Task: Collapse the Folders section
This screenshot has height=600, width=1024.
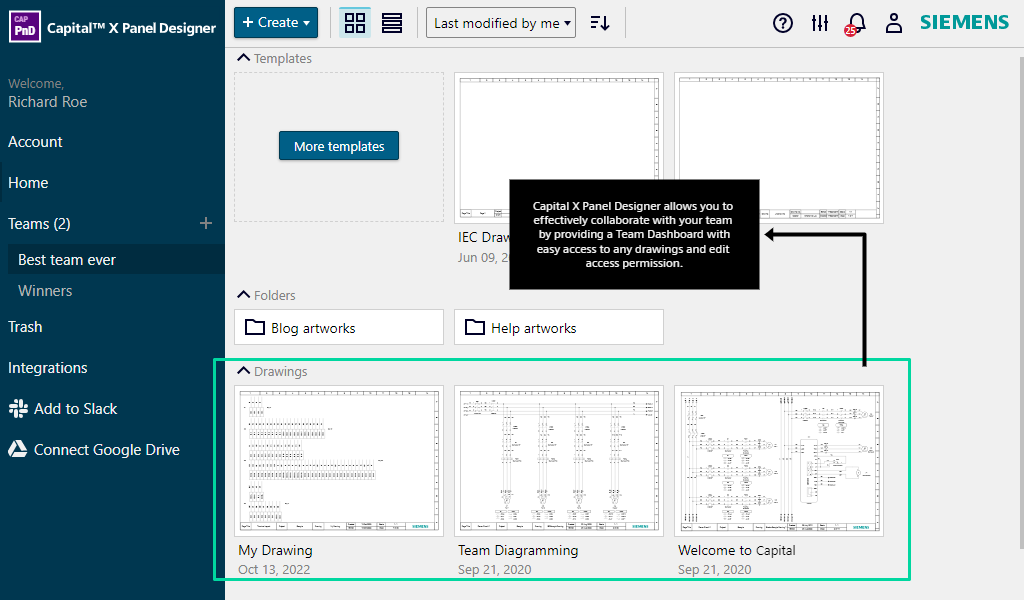Action: [x=244, y=295]
